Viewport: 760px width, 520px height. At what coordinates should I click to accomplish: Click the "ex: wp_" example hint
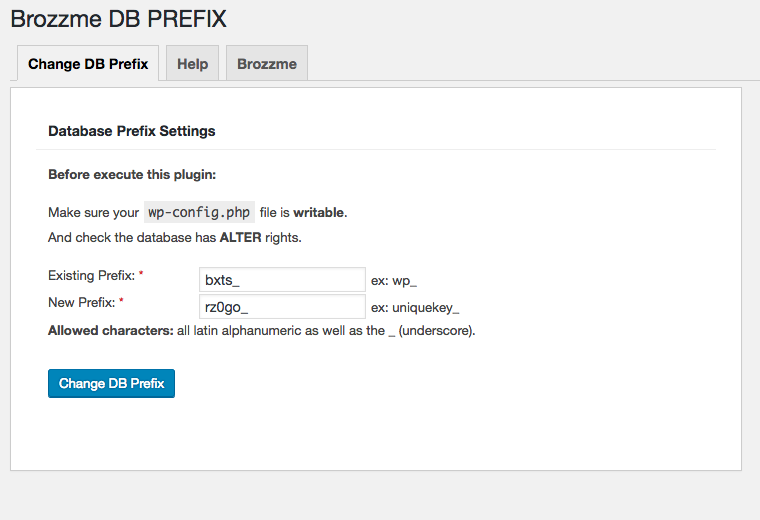coord(393,281)
